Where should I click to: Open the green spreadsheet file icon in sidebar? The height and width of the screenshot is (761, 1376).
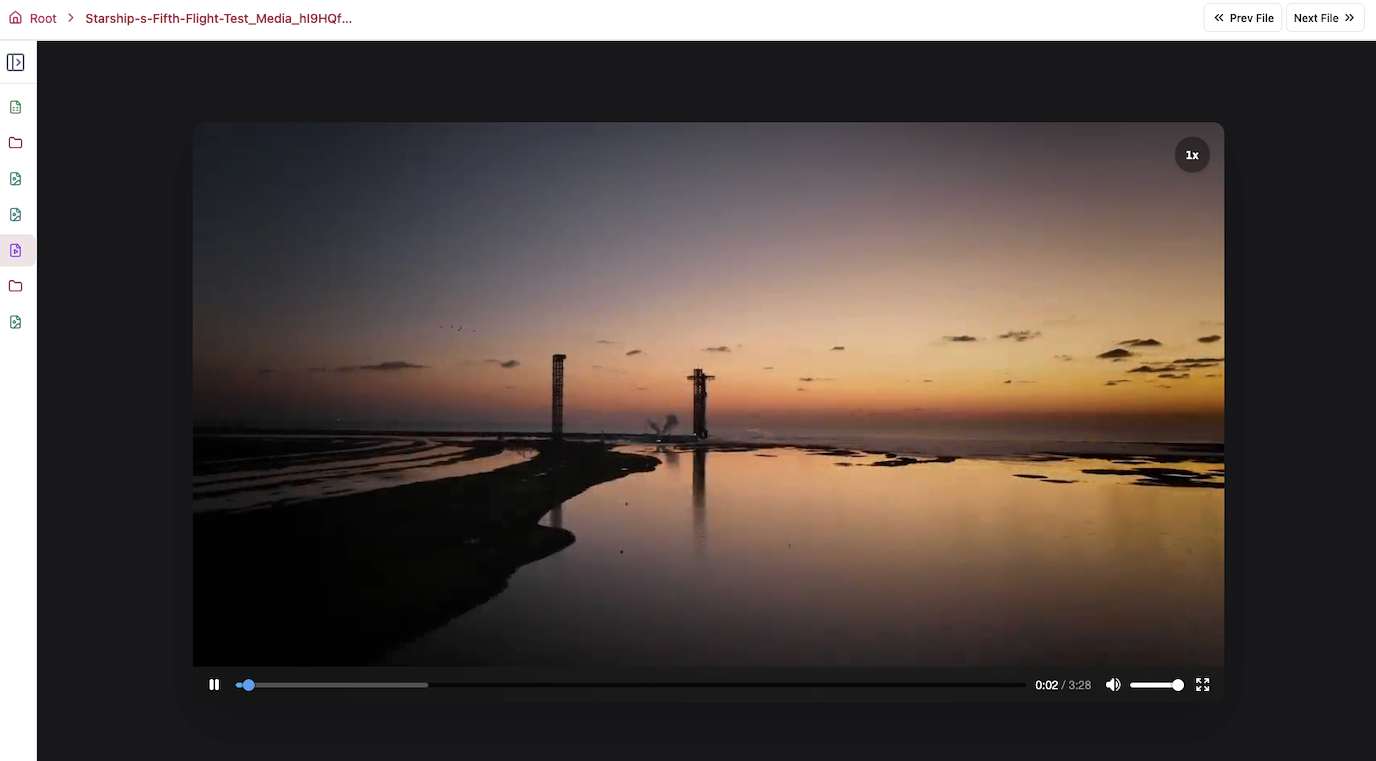tap(16, 107)
